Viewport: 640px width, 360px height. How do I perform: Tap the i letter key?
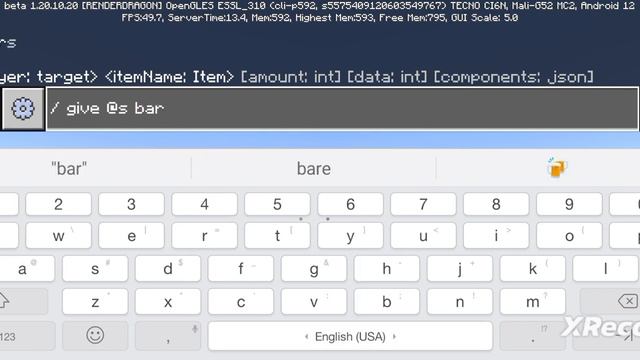[496, 236]
